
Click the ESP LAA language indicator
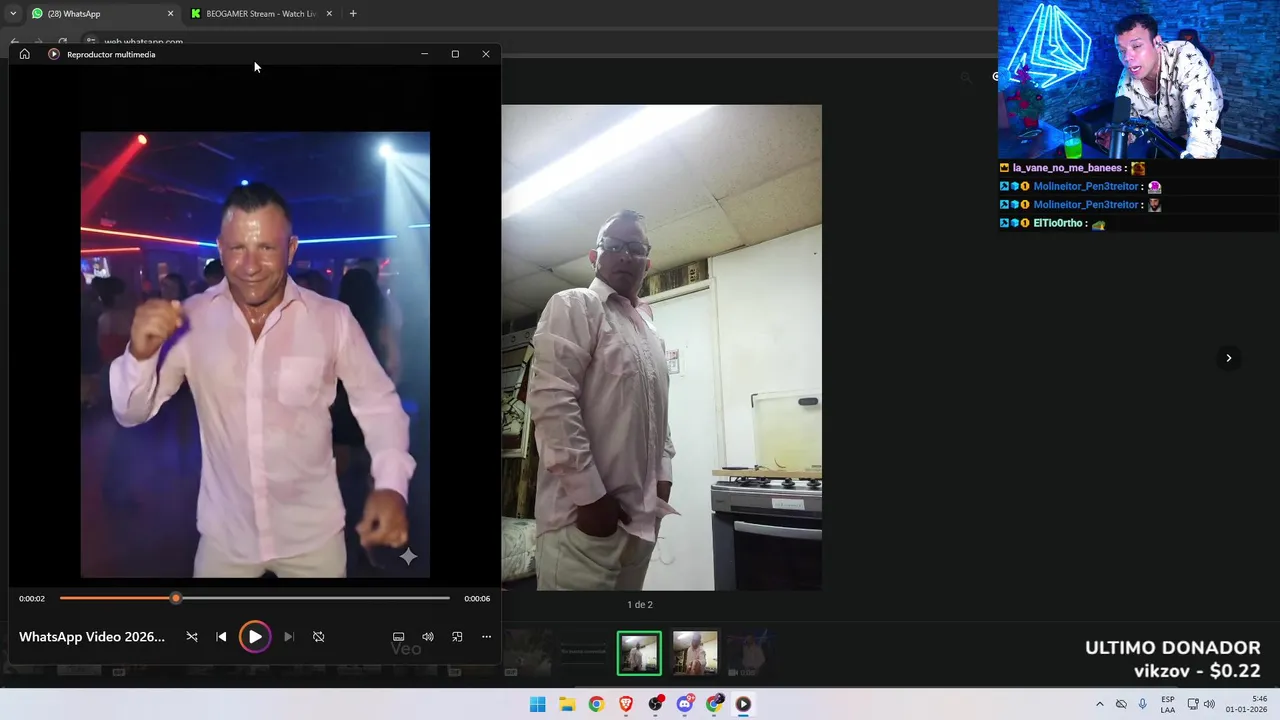1168,704
